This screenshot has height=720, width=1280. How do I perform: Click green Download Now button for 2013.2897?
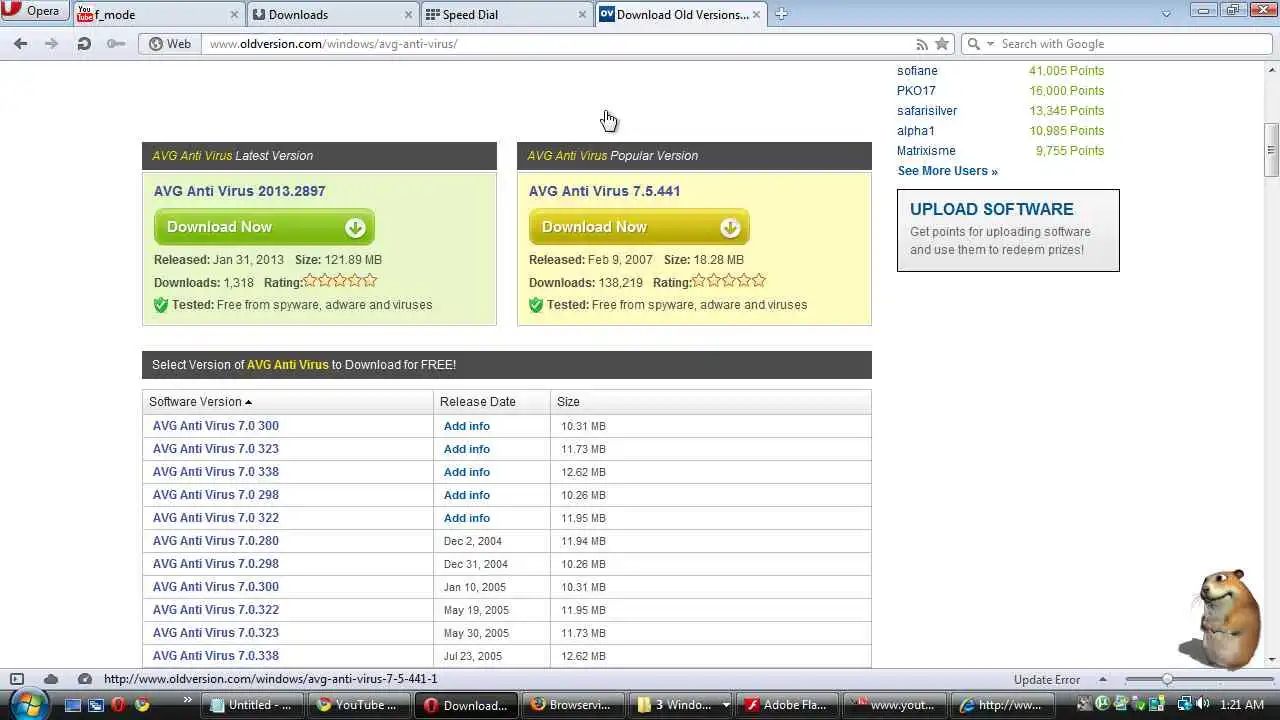(264, 227)
